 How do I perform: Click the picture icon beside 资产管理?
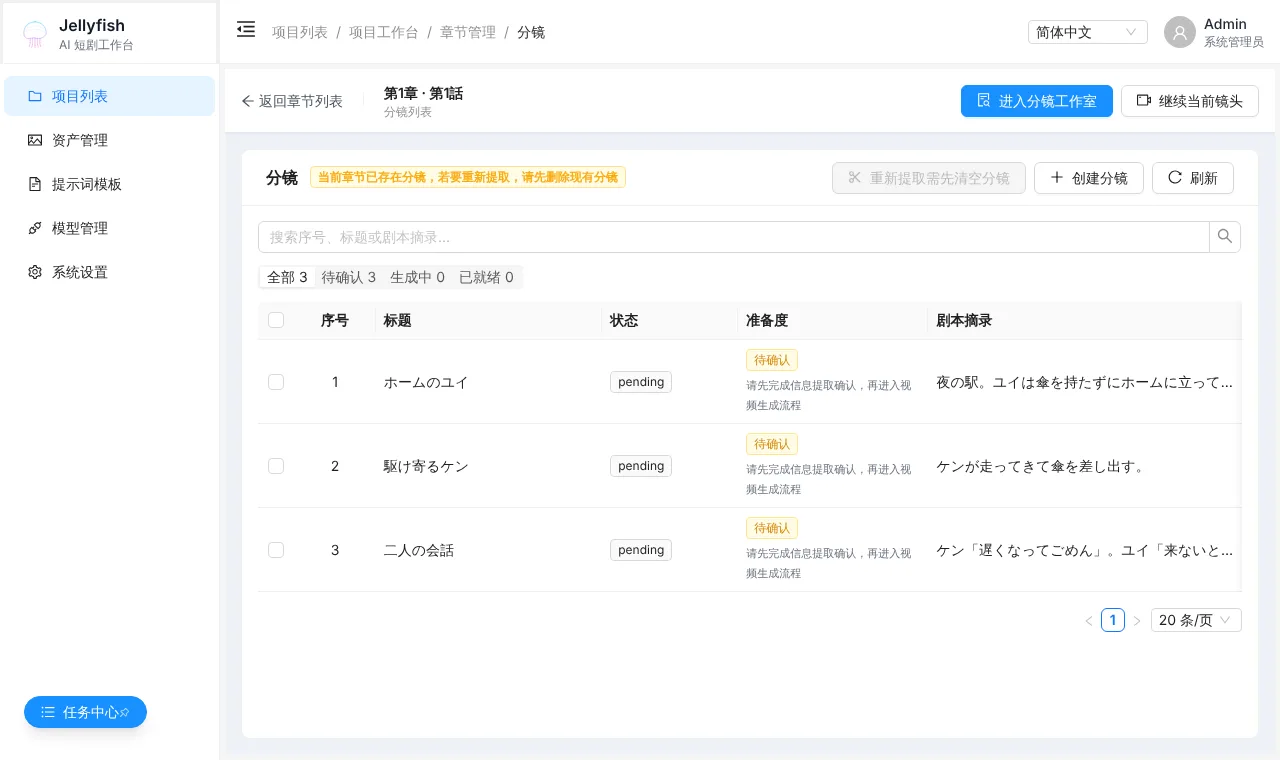35,141
